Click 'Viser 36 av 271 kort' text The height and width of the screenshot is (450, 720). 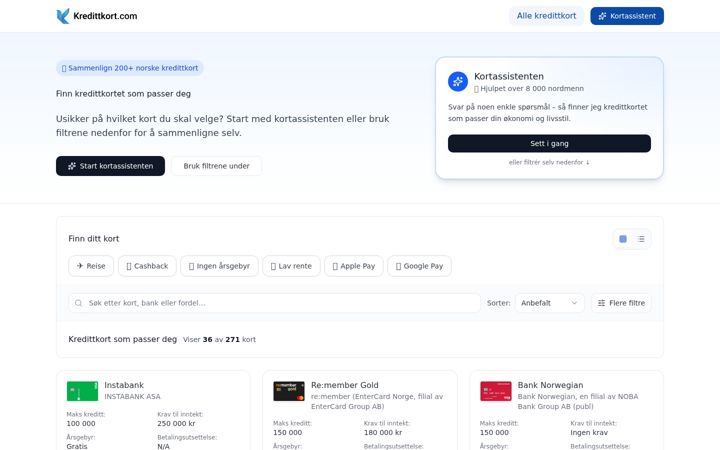pyautogui.click(x=219, y=340)
